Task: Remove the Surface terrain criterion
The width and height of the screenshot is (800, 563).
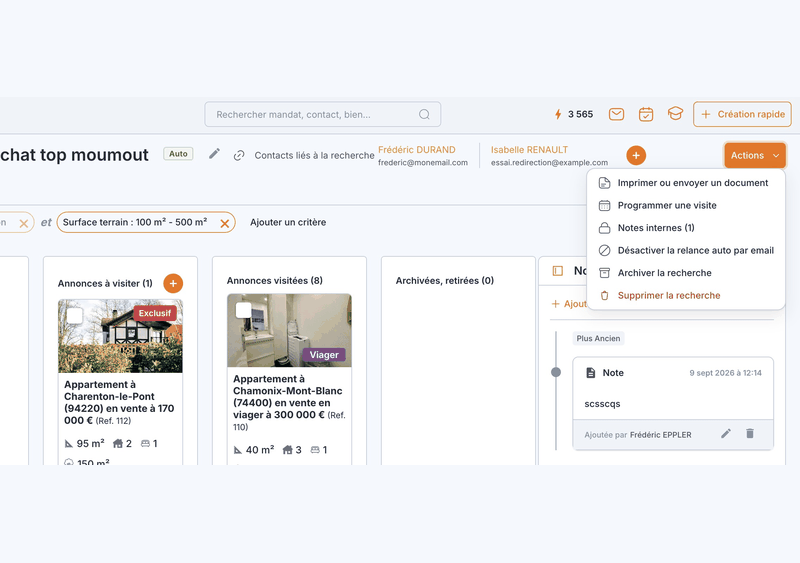Action: coord(224,223)
